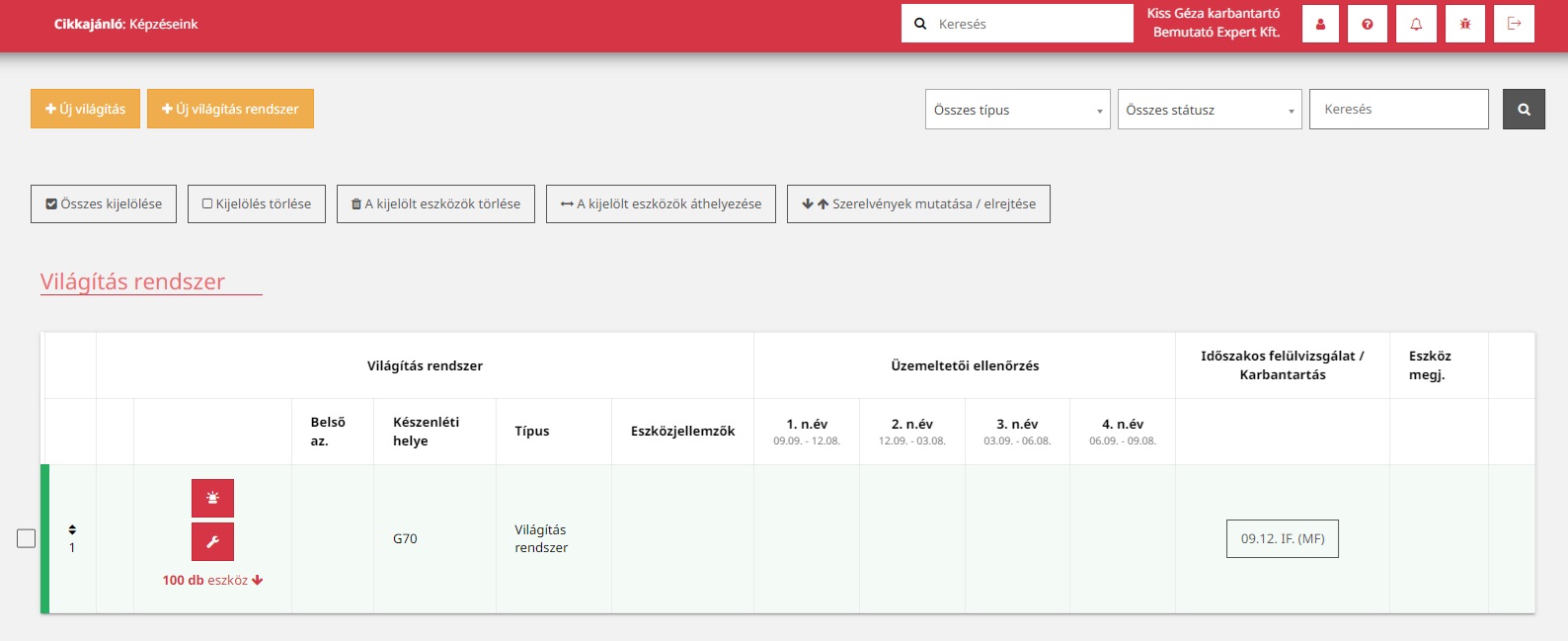Viewport: 1568px width, 641px height.
Task: Click the Üzemeltetői ellenőrzés header
Action: [965, 365]
